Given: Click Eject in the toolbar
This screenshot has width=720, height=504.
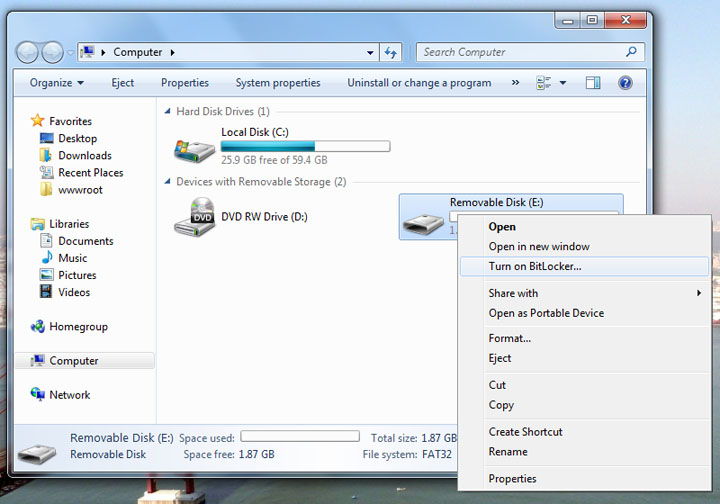Looking at the screenshot, I should pos(123,83).
